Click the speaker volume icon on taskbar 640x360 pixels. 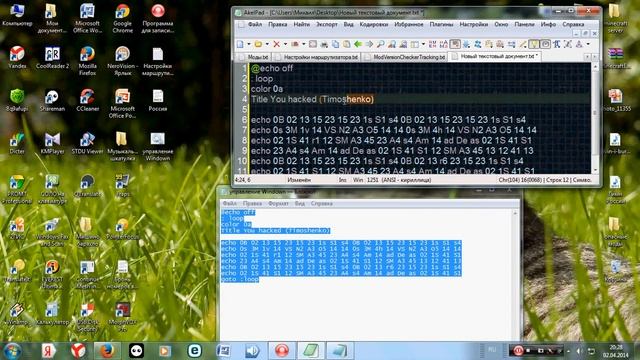[252, 351]
